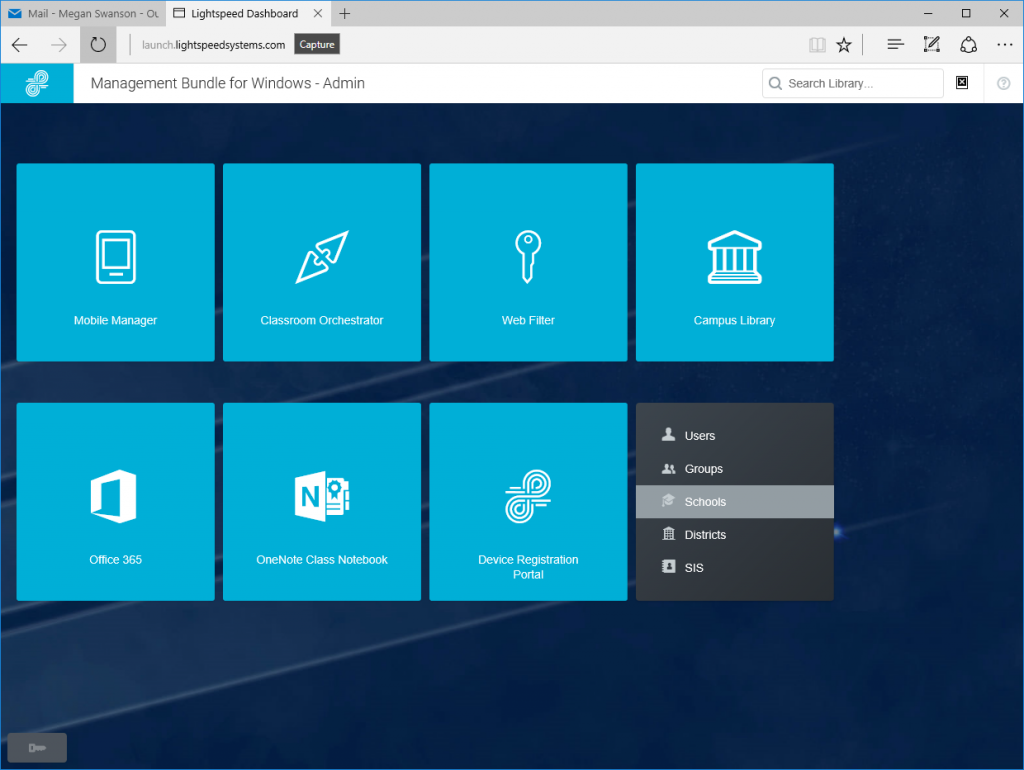Go back with browser back arrow
Viewport: 1024px width, 770px height.
click(x=20, y=44)
